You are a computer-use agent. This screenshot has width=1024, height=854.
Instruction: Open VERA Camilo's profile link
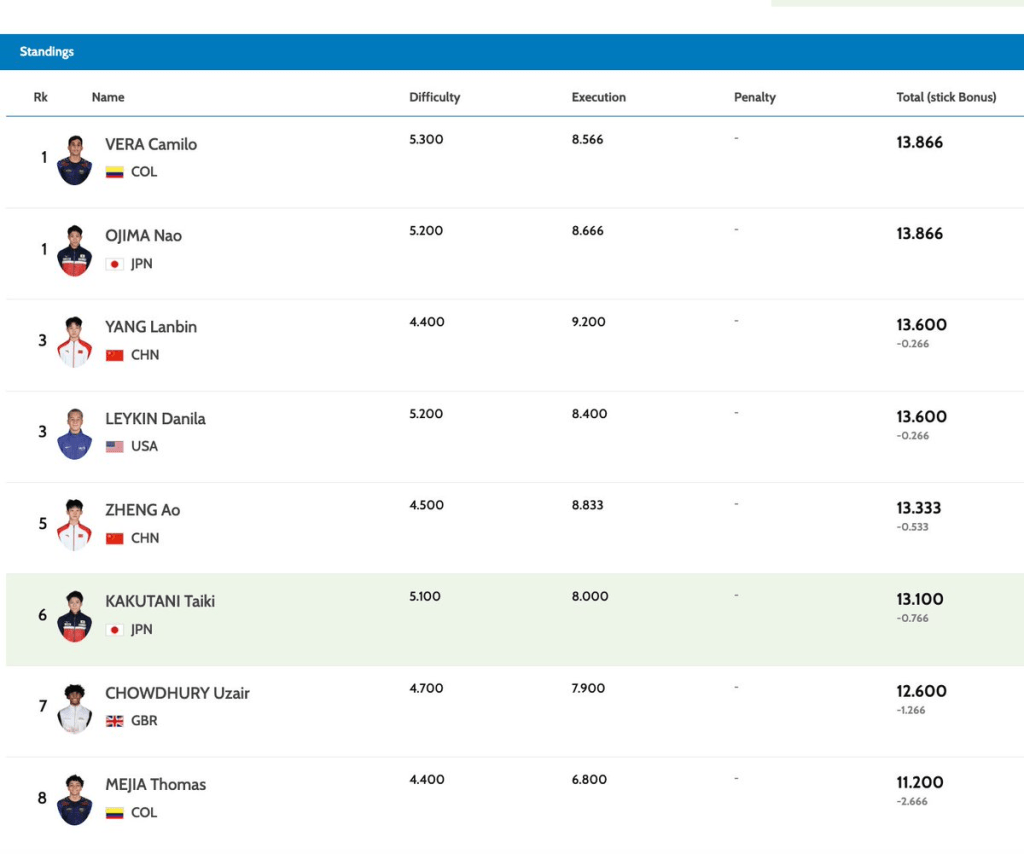[x=151, y=144]
